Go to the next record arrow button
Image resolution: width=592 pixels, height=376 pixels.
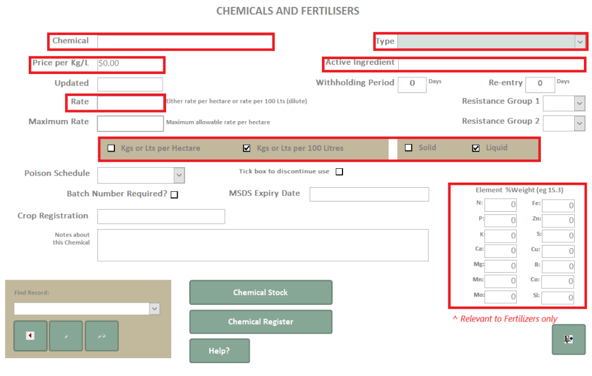pos(66,336)
